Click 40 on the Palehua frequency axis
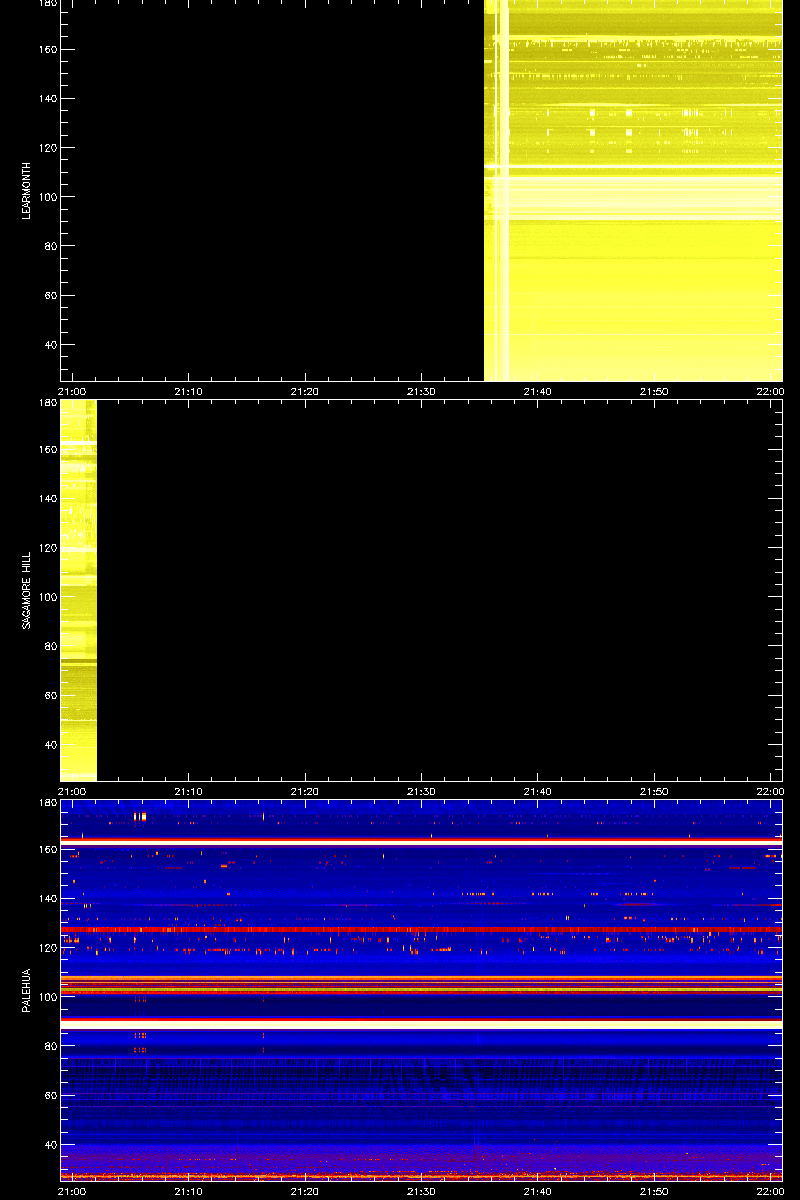Screen dimensions: 800x1200 (x=50, y=1143)
